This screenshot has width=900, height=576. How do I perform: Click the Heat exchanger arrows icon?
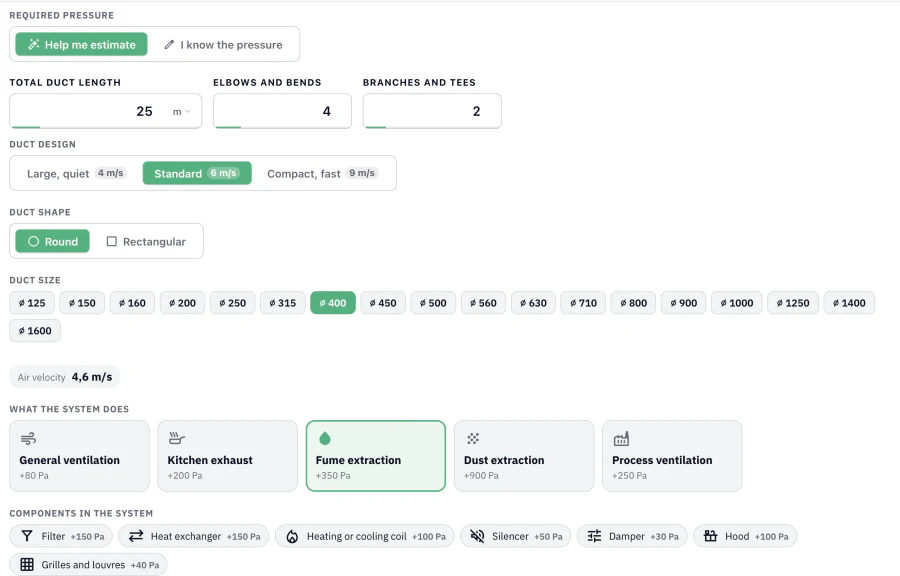(136, 536)
